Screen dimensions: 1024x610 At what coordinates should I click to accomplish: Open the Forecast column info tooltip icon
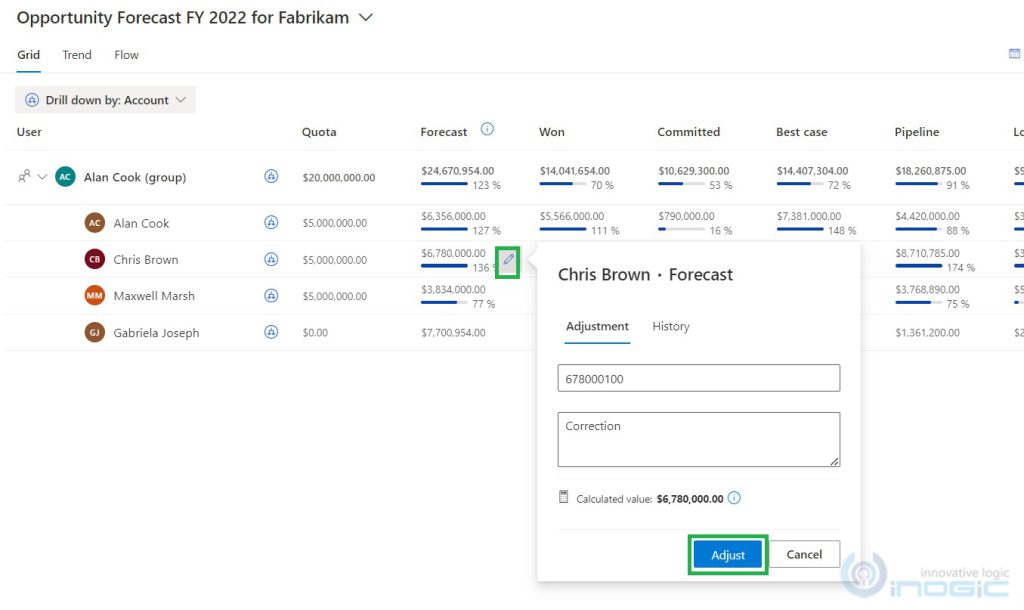487,130
